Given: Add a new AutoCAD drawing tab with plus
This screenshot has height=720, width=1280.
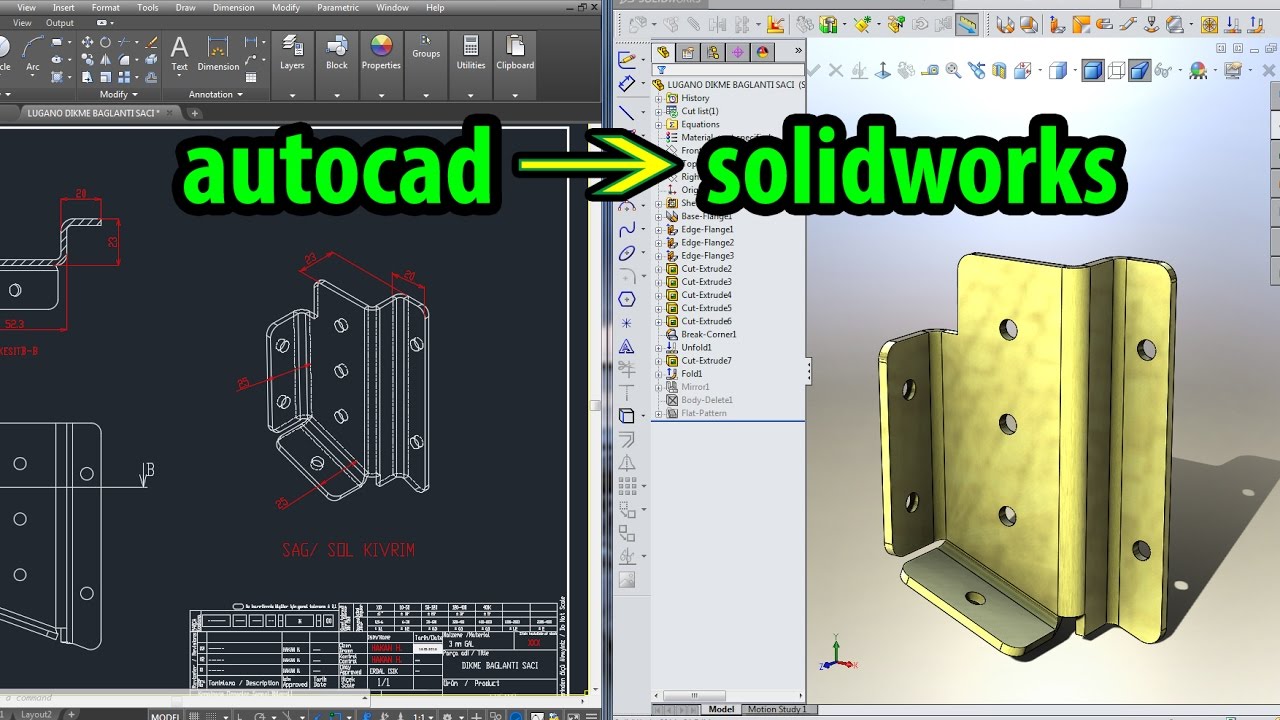Looking at the screenshot, I should coord(195,113).
